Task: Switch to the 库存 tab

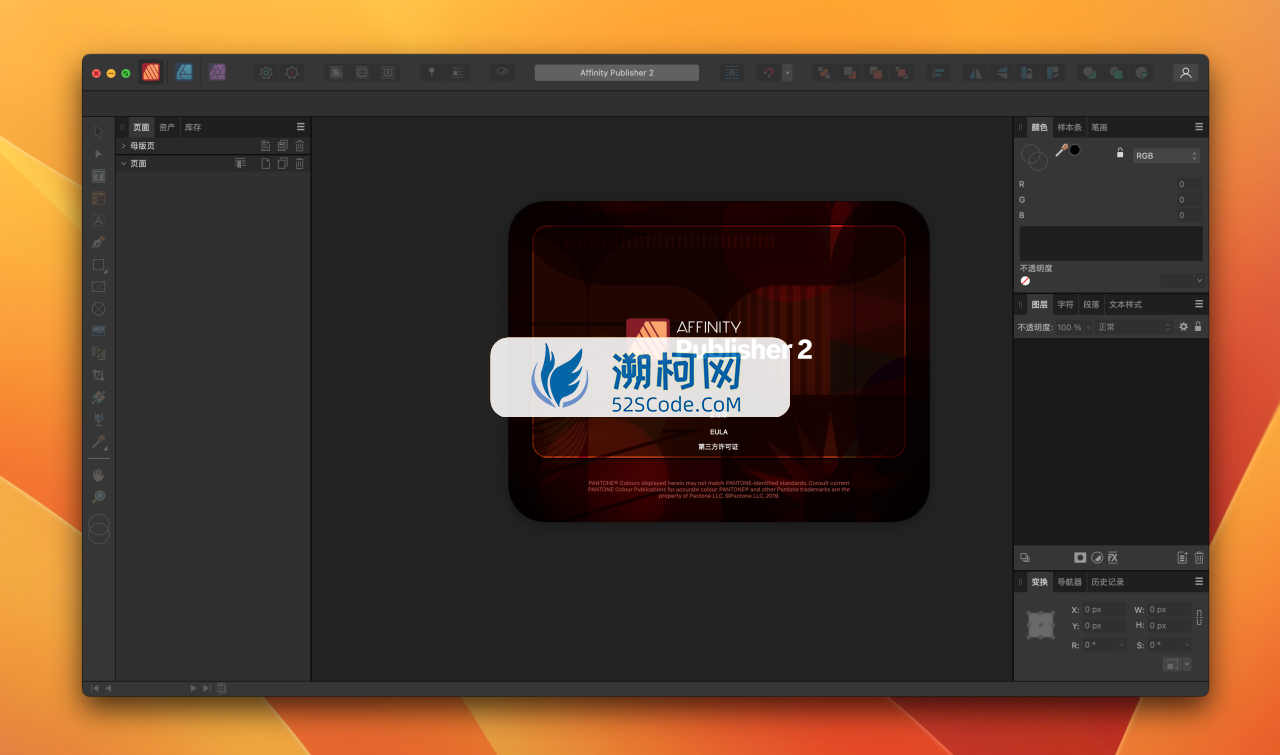Action: click(x=193, y=127)
